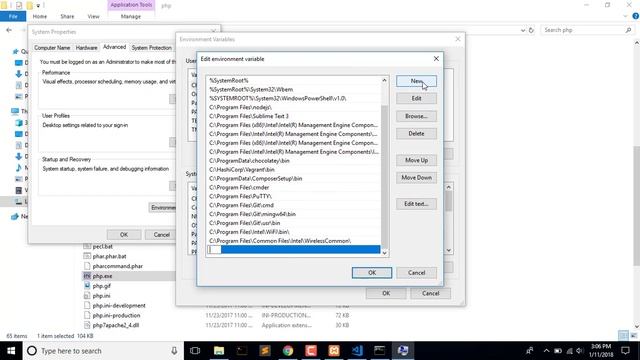Open Explorer help question mark icon
Image resolution: width=640 pixels, height=360 pixels.
(x=636, y=16)
